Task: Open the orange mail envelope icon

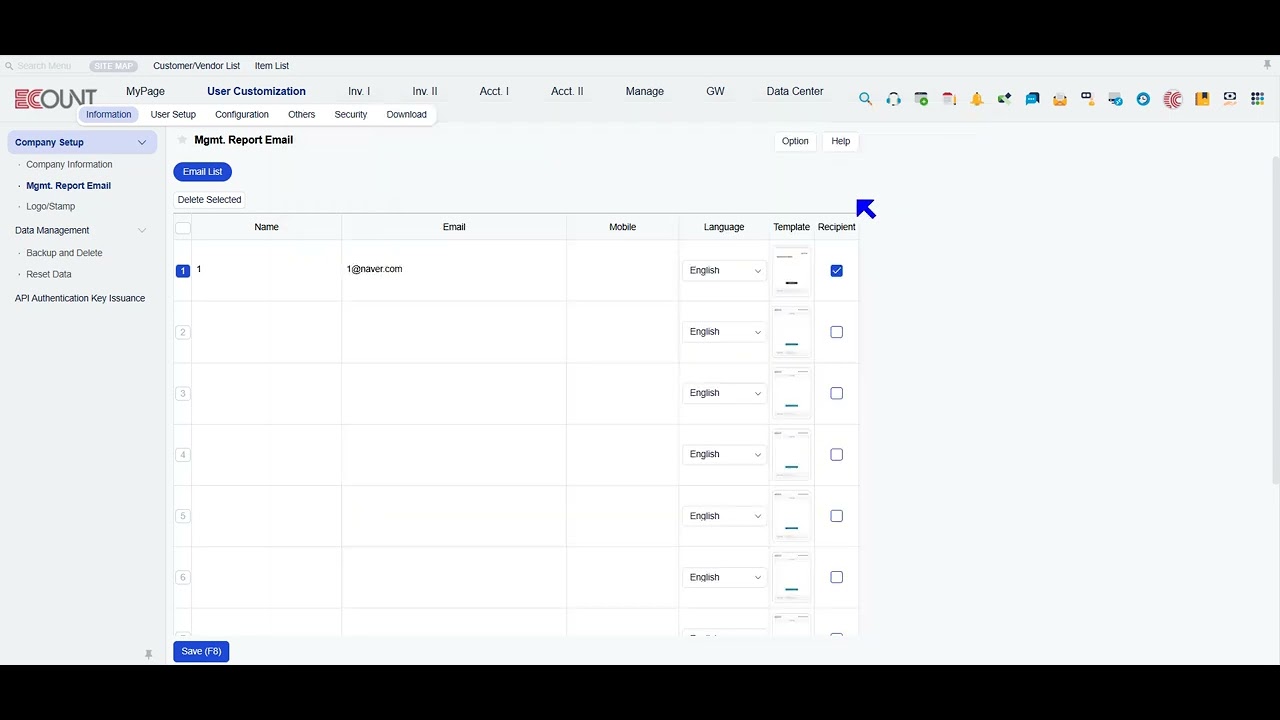Action: (x=1060, y=99)
